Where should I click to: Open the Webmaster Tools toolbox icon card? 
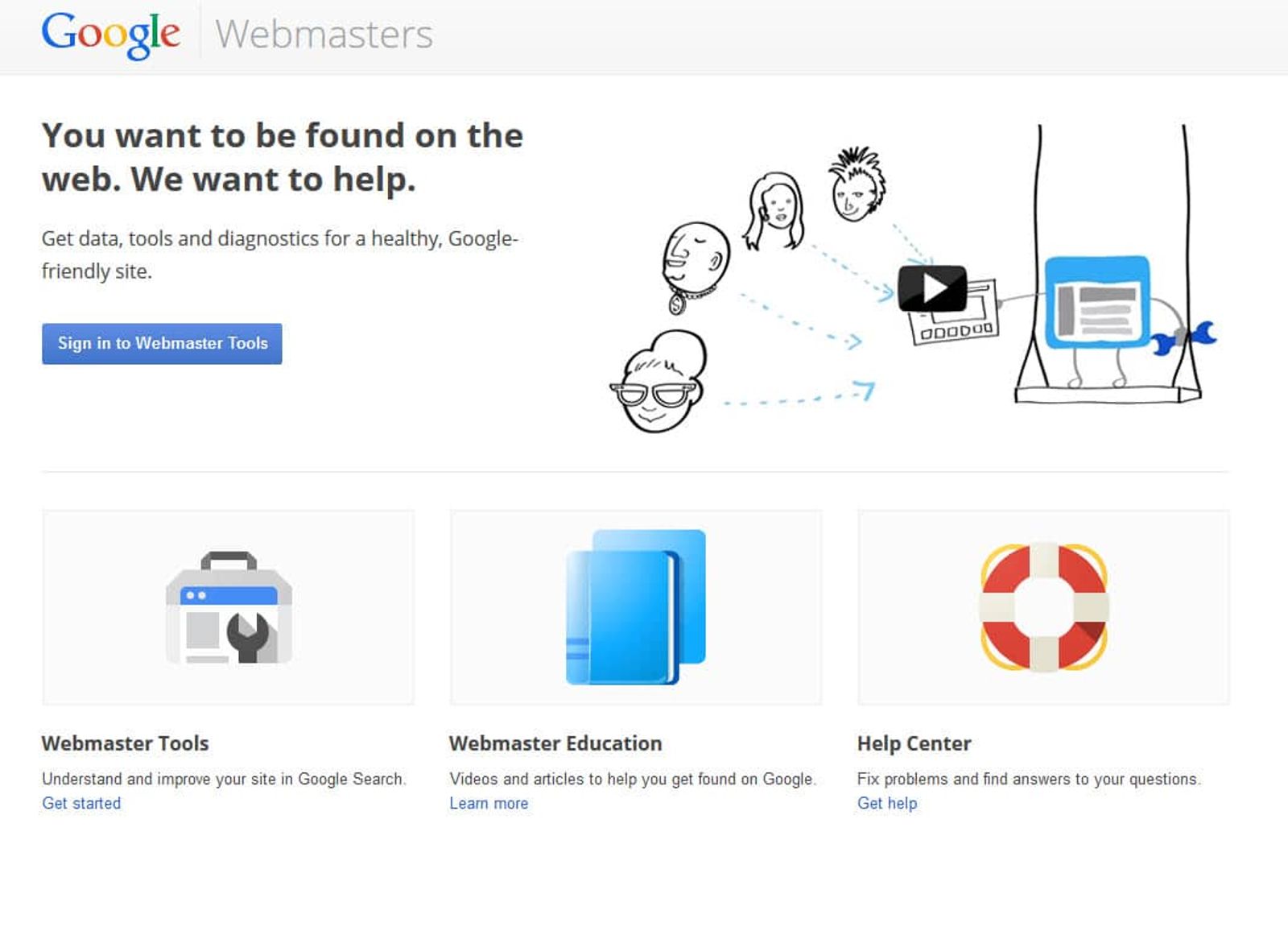[x=229, y=607]
